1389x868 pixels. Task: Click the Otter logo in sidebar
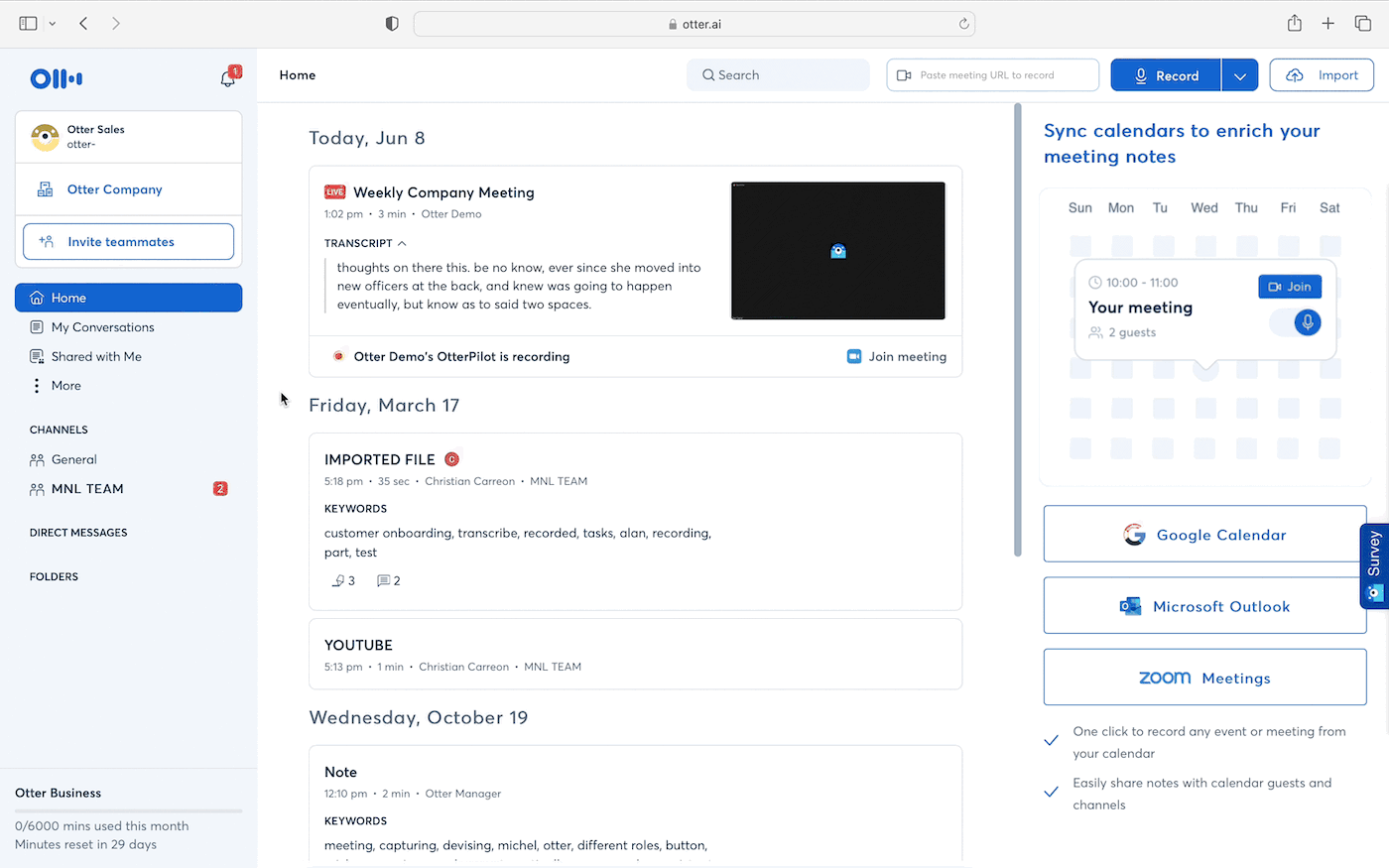[57, 78]
